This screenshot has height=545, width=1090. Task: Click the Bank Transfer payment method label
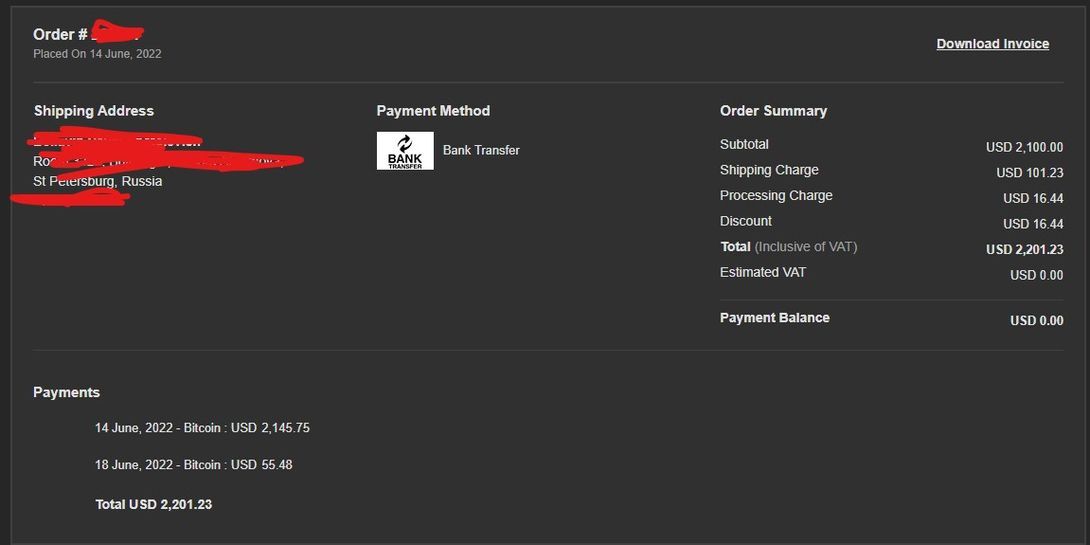click(481, 151)
